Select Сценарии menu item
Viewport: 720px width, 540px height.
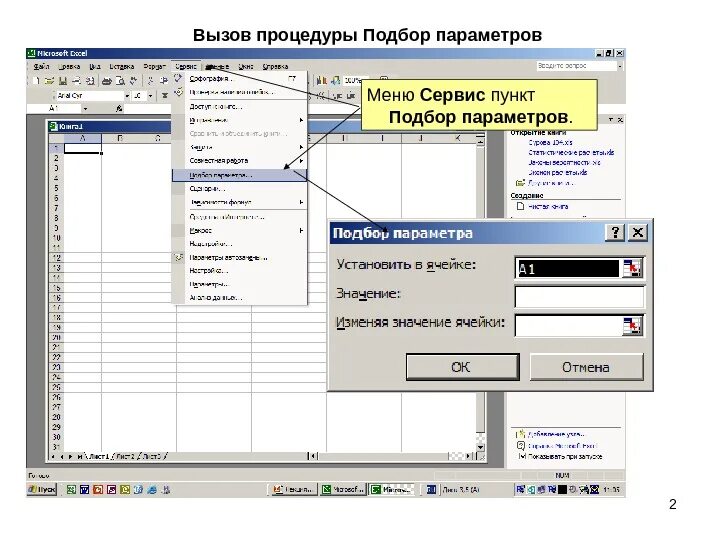pyautogui.click(x=239, y=189)
